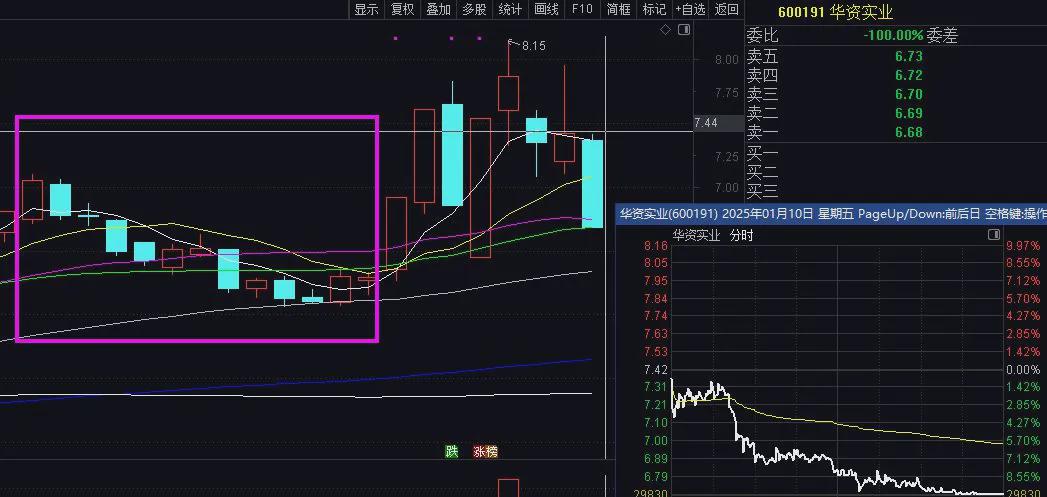
Task: Click the 7.75 axis price label
Action: click(726, 92)
